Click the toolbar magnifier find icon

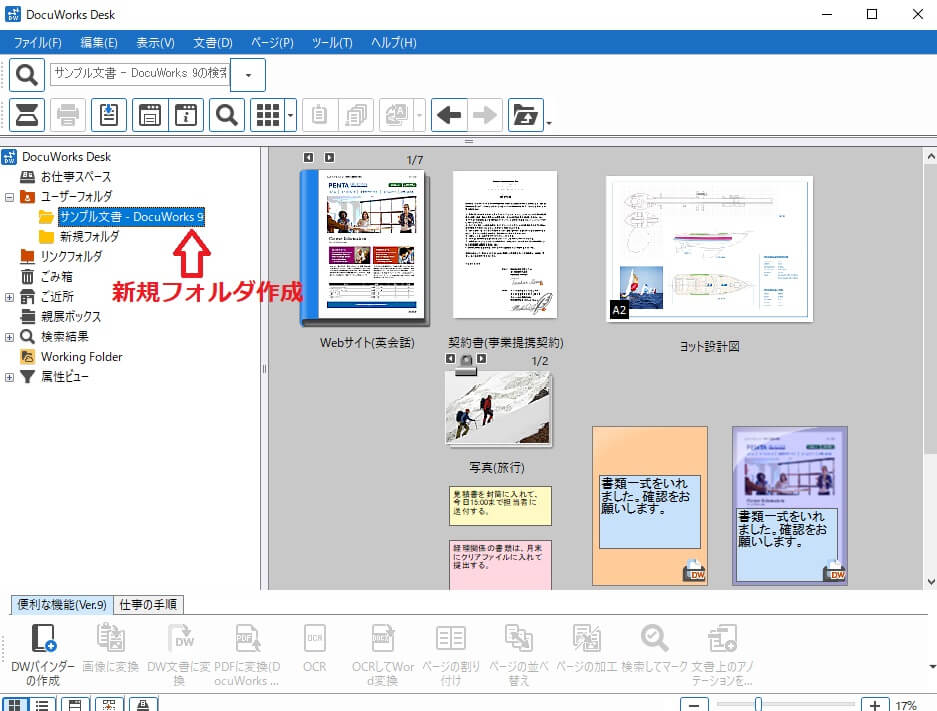226,115
